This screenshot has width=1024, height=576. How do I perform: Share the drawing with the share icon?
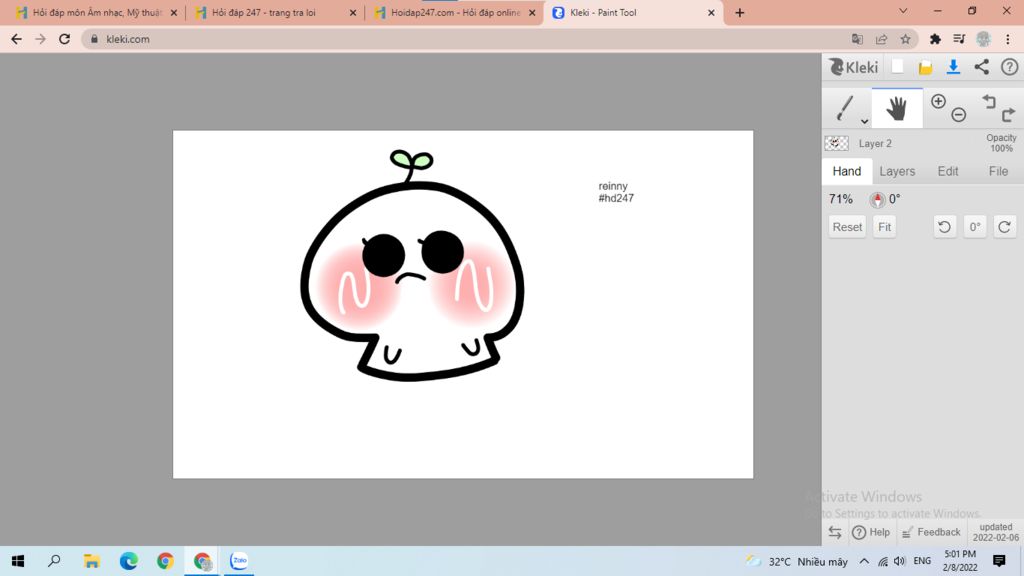pos(982,67)
